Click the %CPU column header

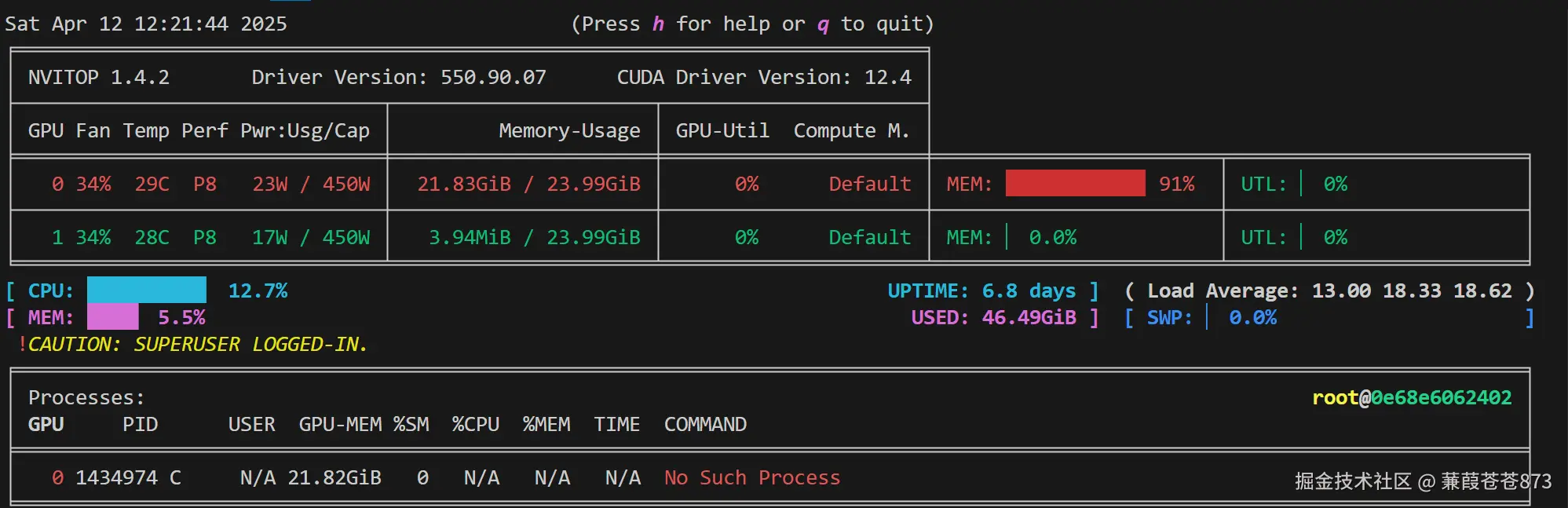tap(476, 424)
